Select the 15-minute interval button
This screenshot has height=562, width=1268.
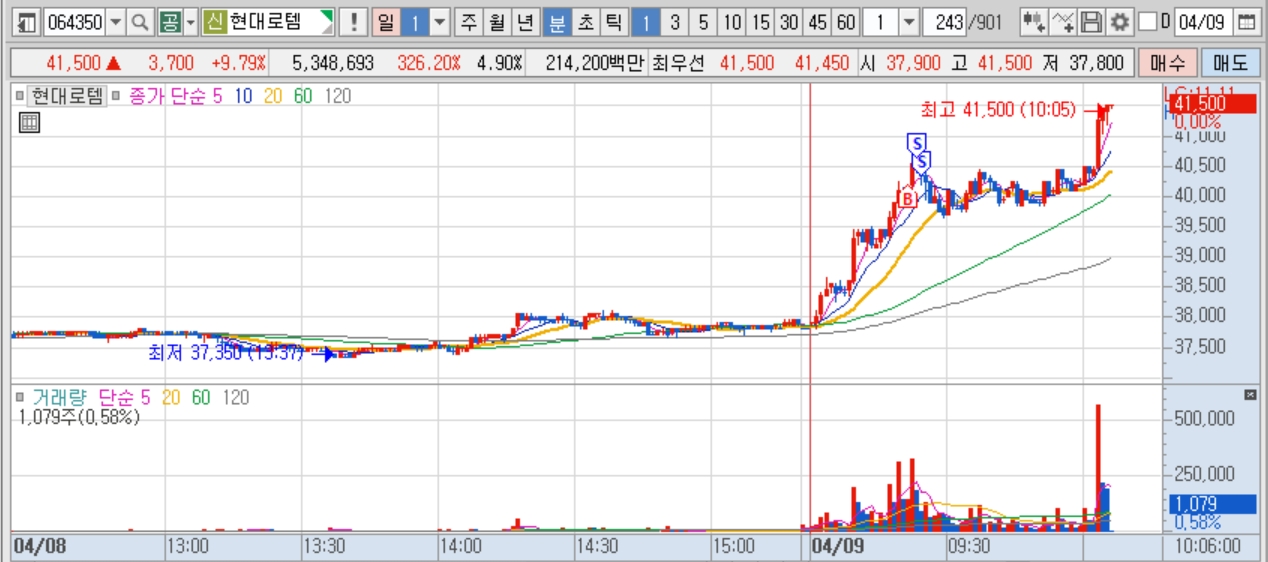(x=761, y=21)
